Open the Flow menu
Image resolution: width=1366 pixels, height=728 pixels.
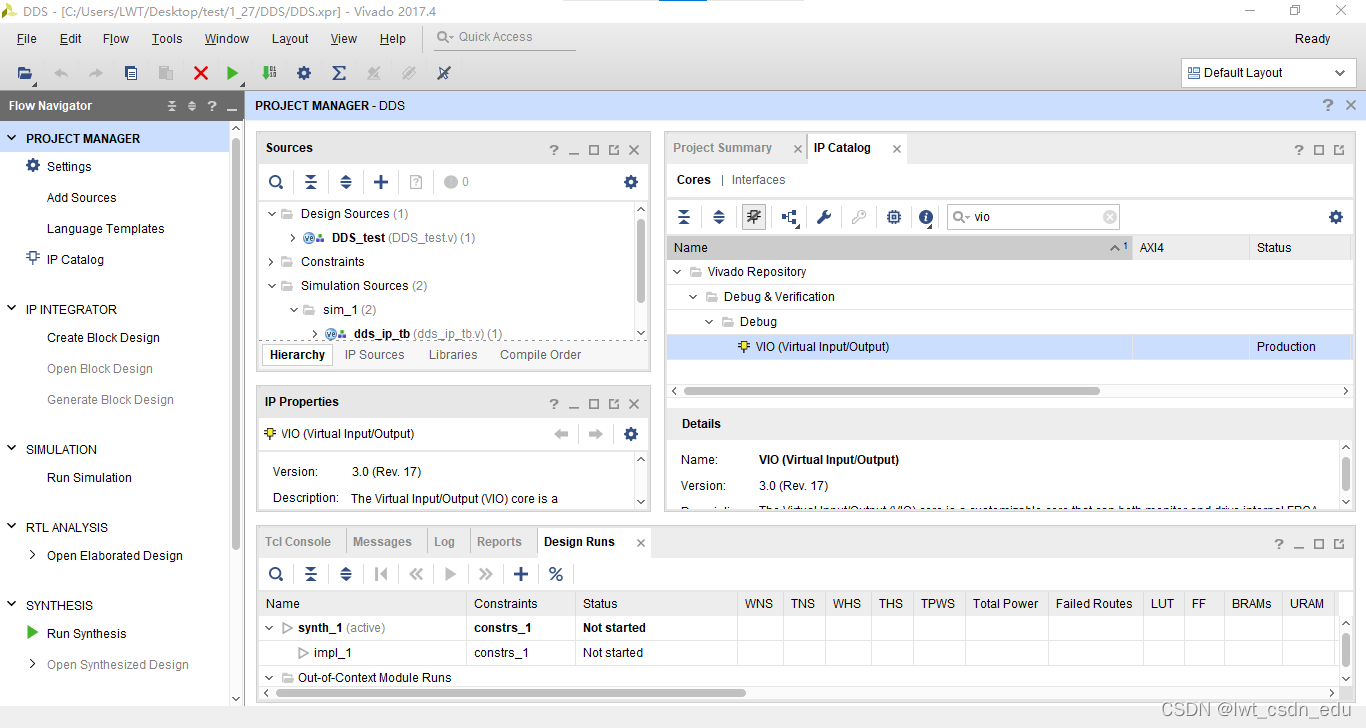tap(116, 39)
